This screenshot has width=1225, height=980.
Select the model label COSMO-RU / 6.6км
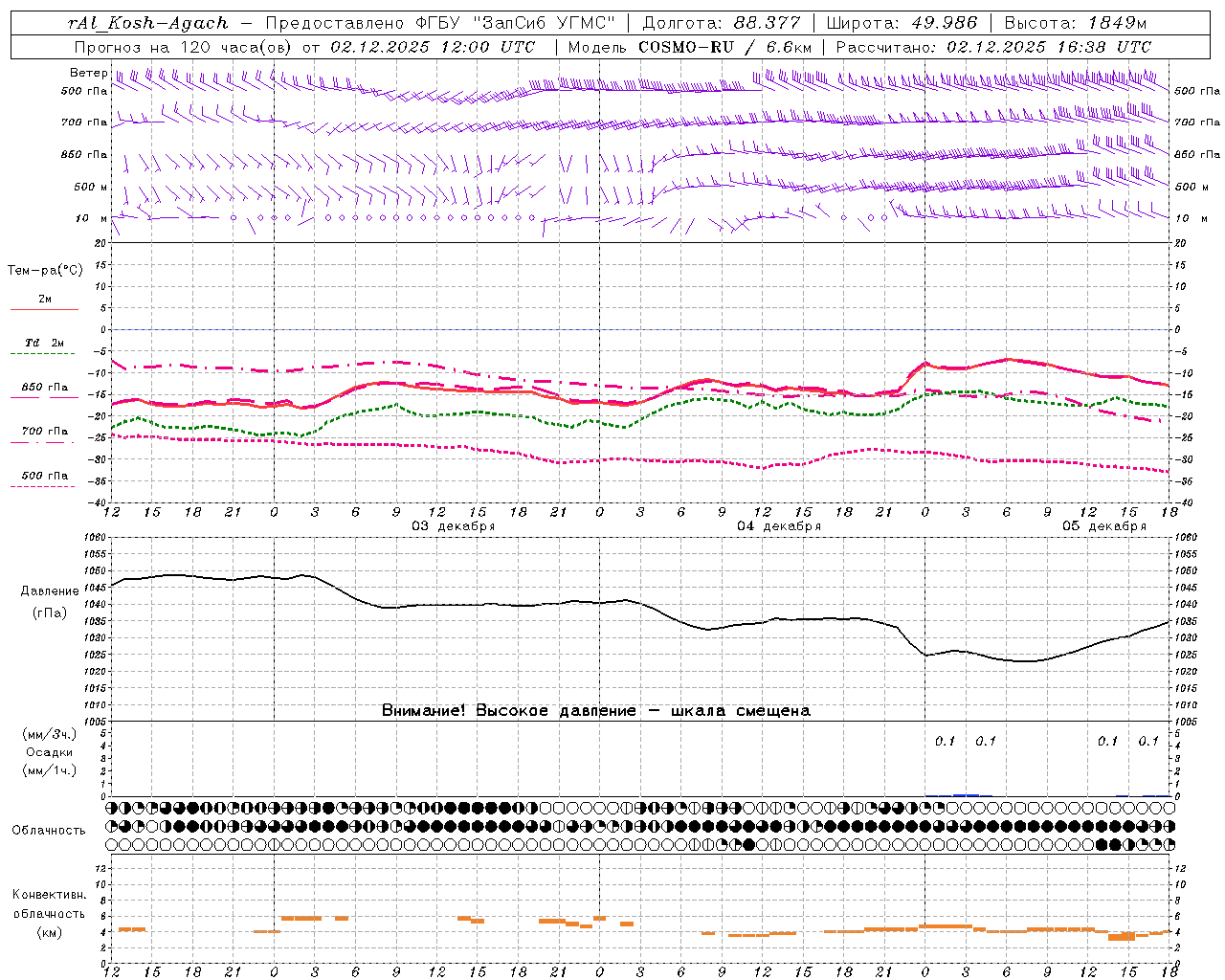coord(724,47)
